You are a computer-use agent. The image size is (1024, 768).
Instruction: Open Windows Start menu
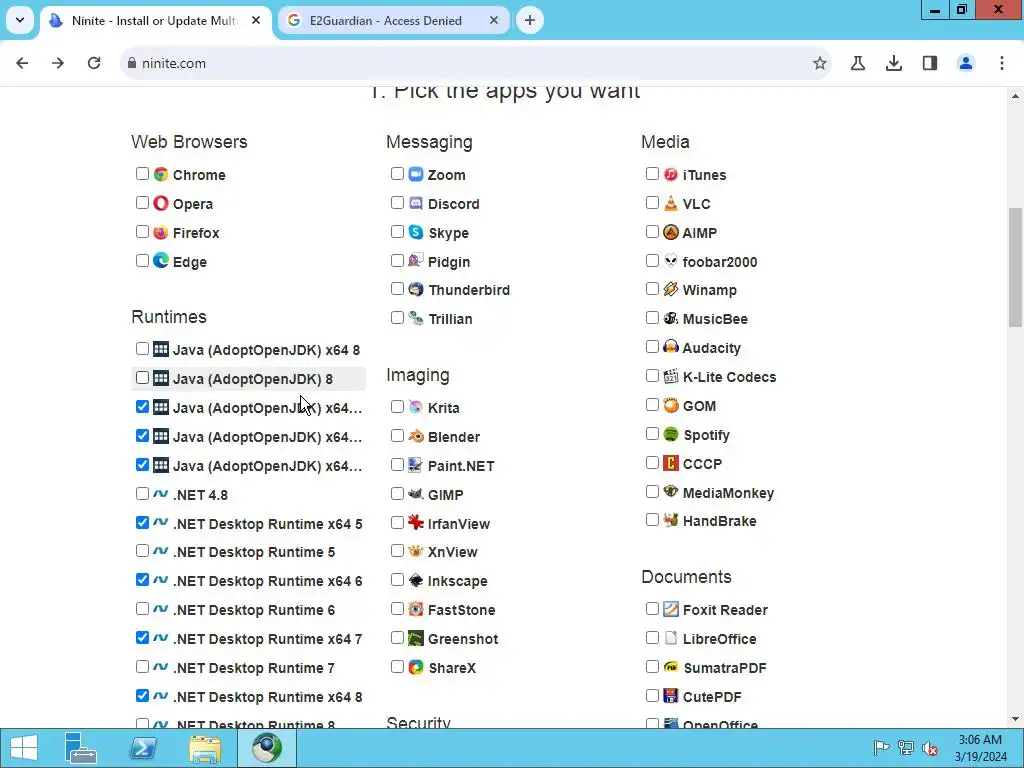pos(24,748)
